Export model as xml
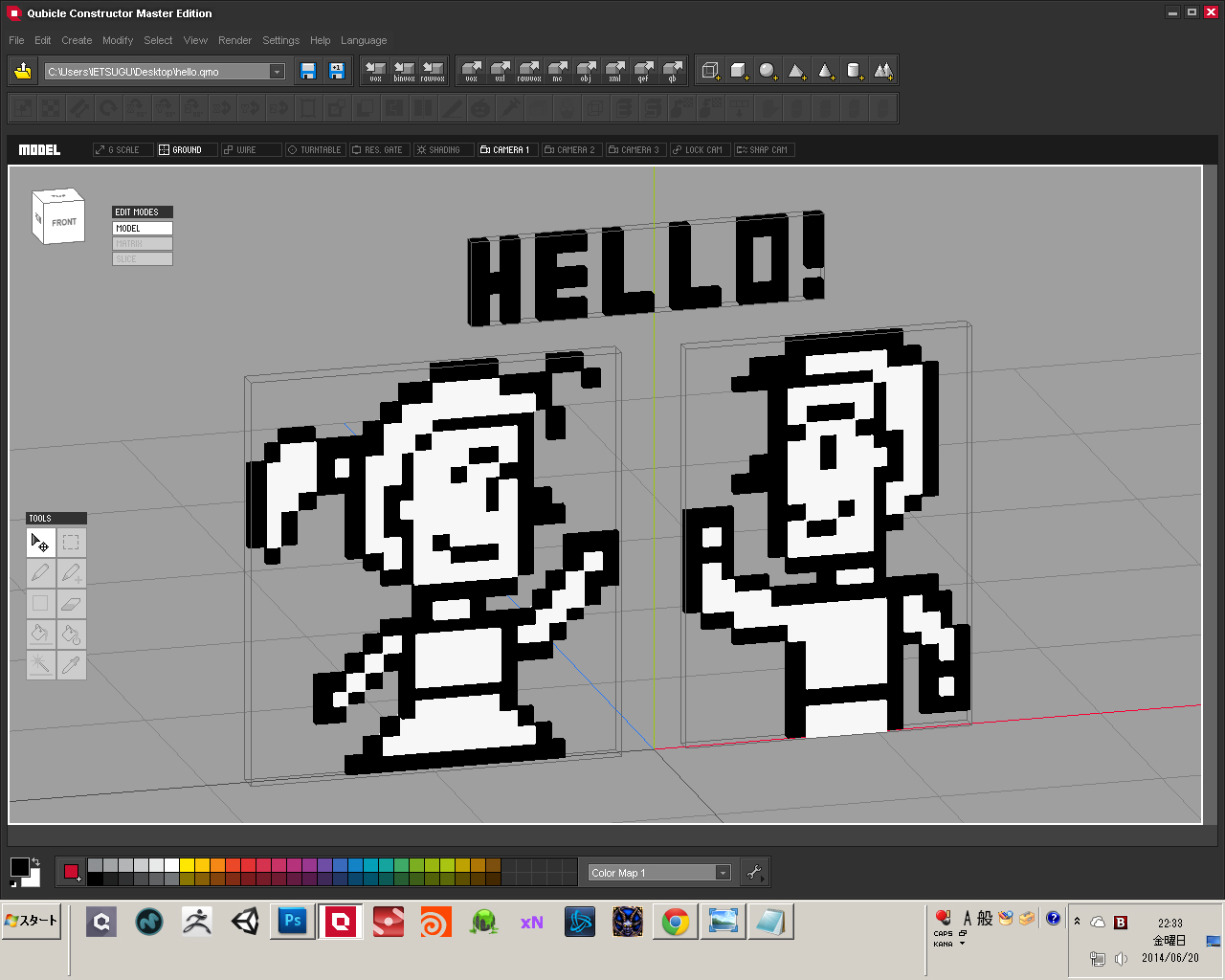The height and width of the screenshot is (980, 1225). pos(615,71)
